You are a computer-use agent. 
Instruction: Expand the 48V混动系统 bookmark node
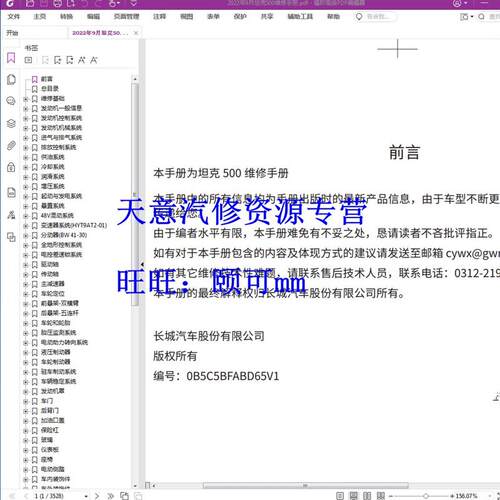click(x=26, y=216)
